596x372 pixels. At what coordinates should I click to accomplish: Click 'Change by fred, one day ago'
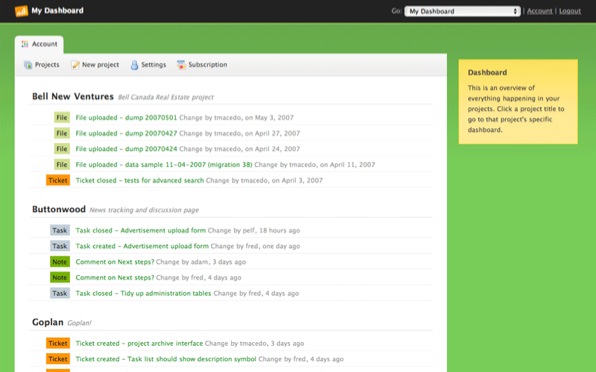click(255, 246)
